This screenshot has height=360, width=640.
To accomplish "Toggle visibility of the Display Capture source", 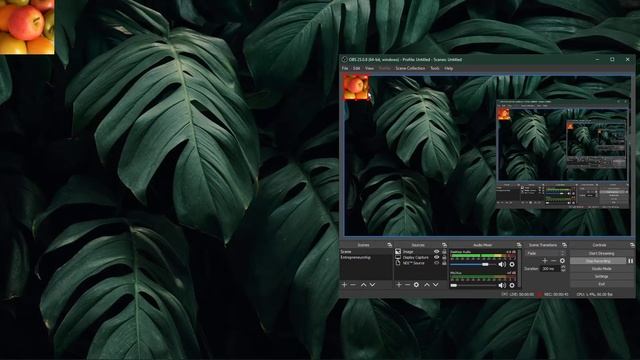I will point(436,258).
